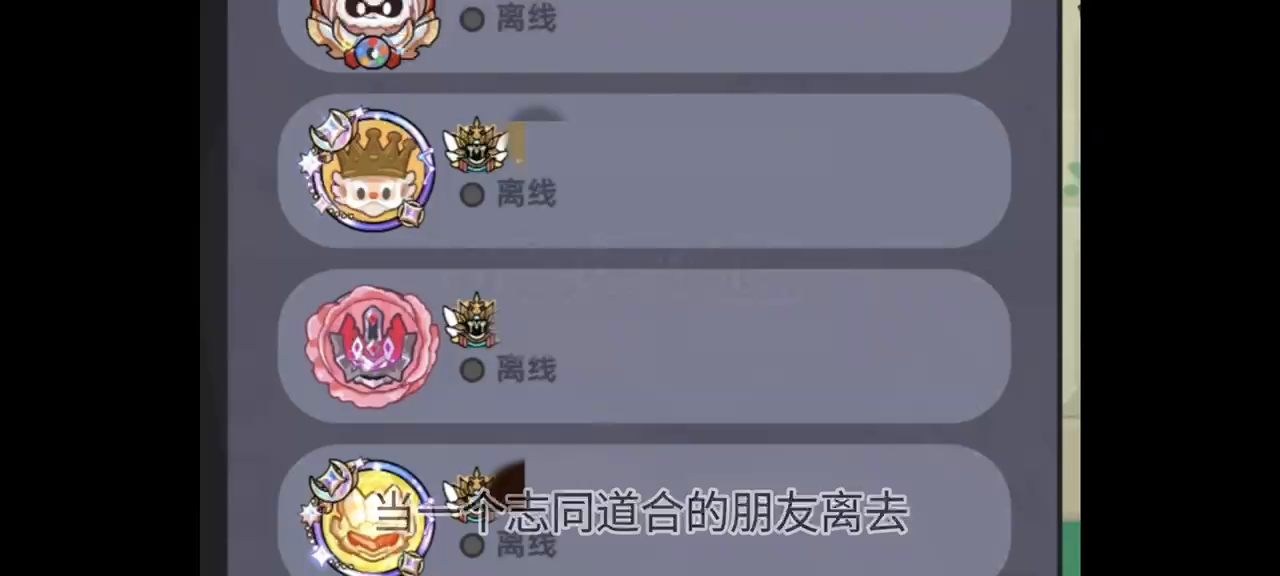Click the subtitle text 当一个志同道合的朋友离去
Screen dimensions: 1280x576
click(641, 513)
